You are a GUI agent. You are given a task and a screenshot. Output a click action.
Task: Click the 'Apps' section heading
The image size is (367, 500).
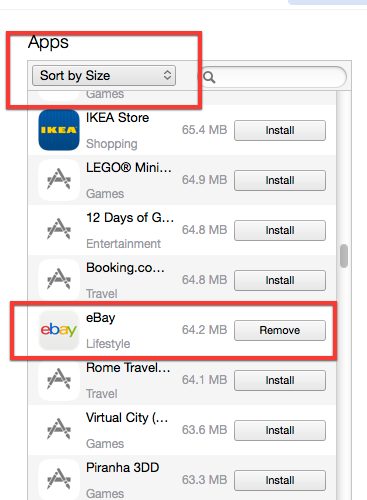tap(48, 43)
